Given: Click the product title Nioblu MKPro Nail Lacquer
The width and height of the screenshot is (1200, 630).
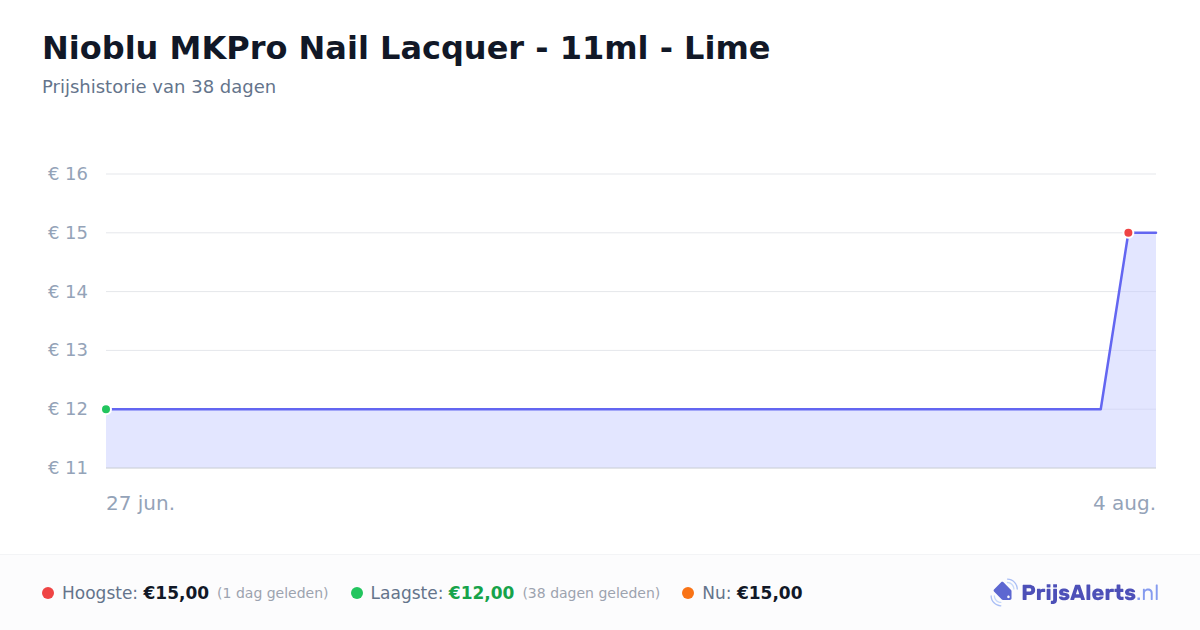Looking at the screenshot, I should [406, 48].
